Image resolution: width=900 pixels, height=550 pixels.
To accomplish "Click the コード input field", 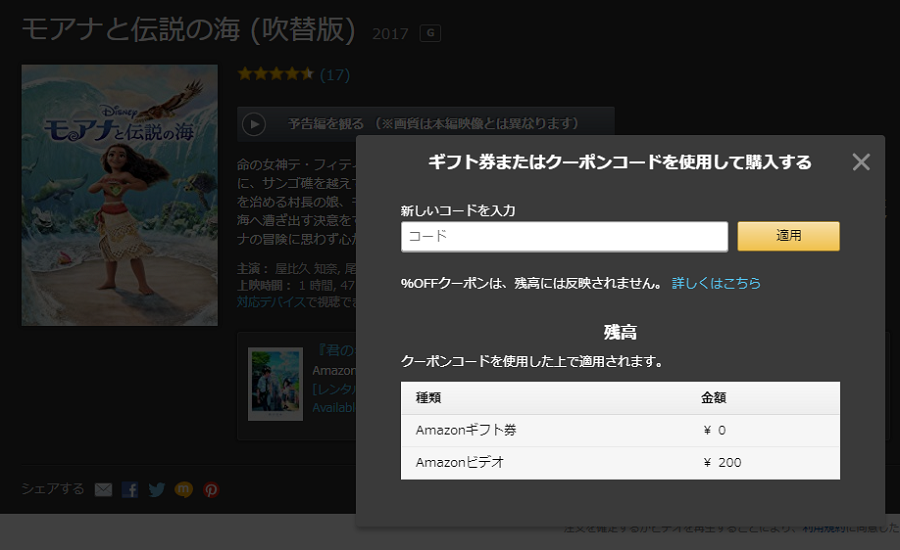I will [564, 237].
